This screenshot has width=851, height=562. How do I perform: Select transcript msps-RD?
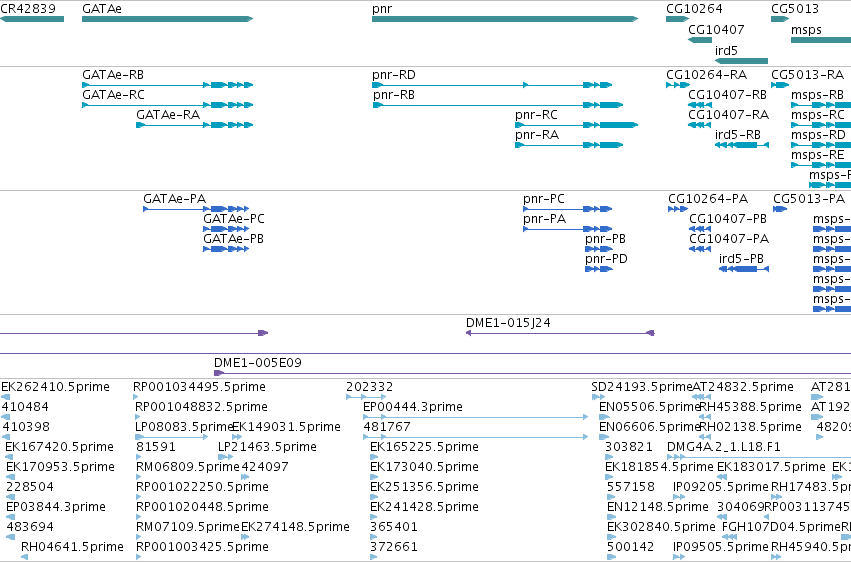point(821,145)
